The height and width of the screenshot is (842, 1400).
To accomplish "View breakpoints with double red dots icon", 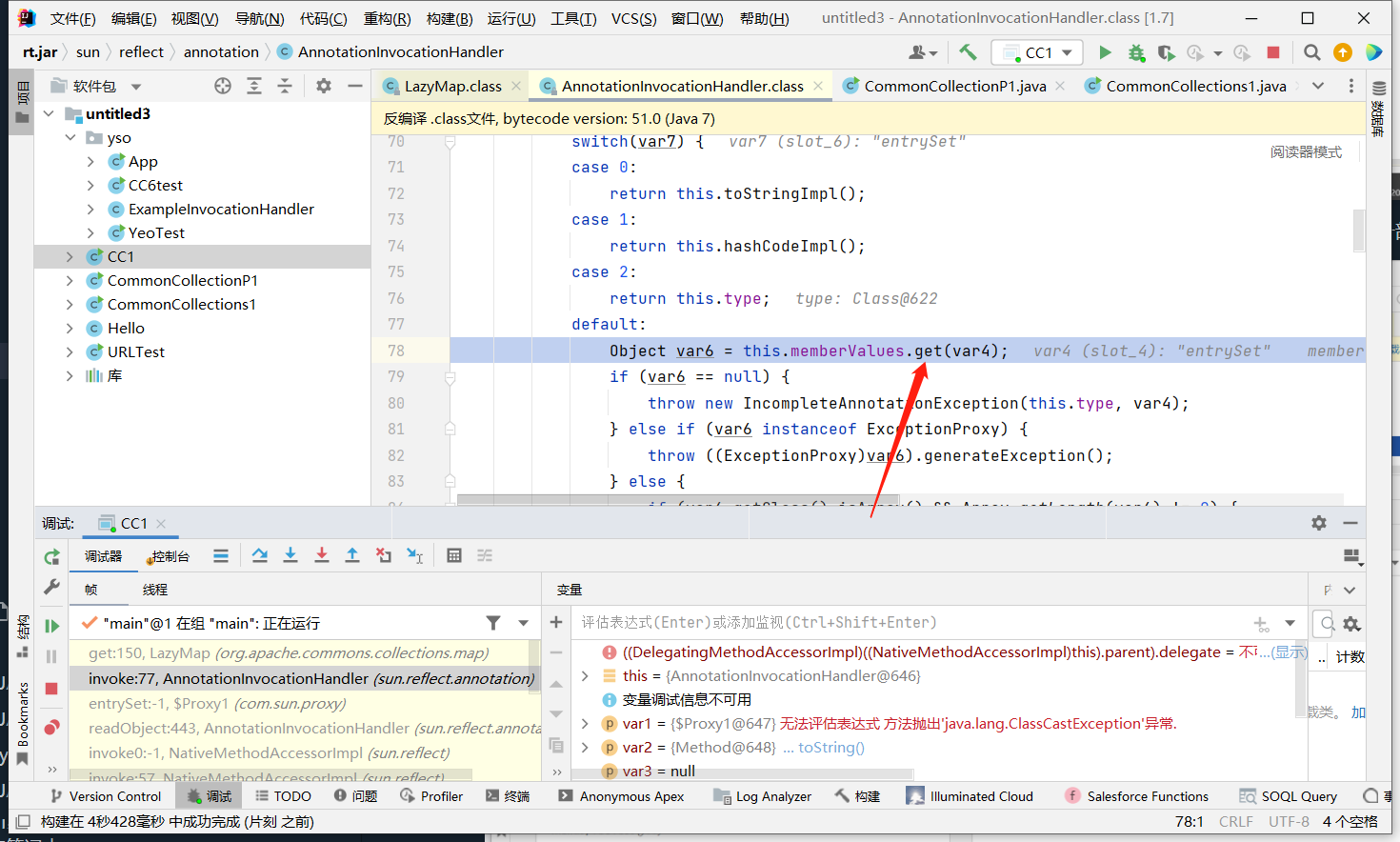I will tap(52, 727).
